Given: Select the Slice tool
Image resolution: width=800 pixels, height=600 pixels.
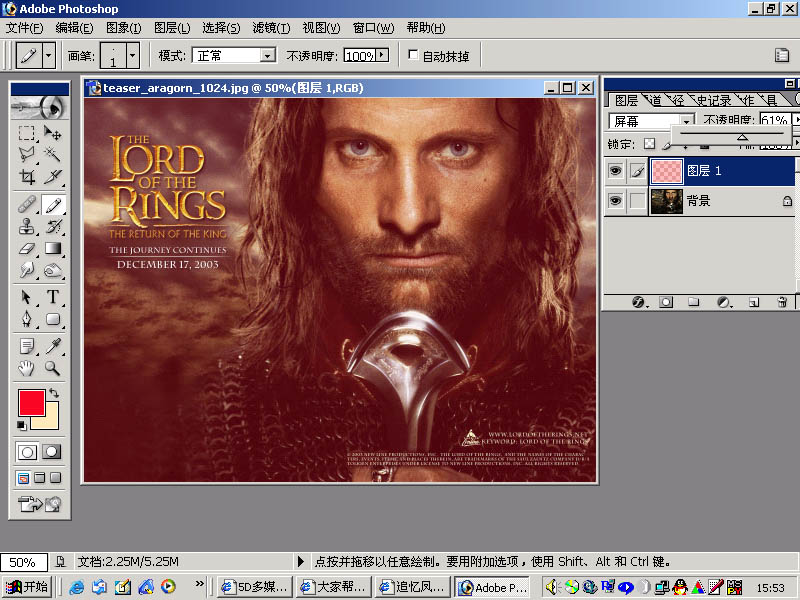Looking at the screenshot, I should click(53, 177).
